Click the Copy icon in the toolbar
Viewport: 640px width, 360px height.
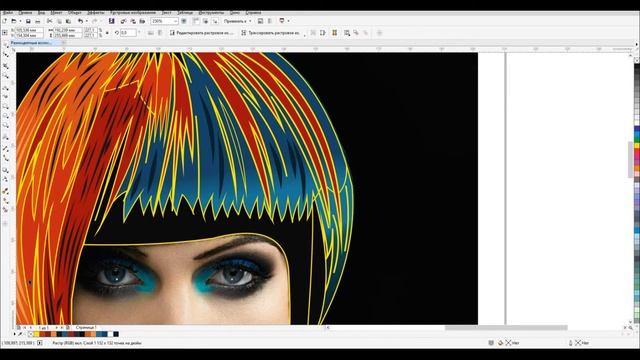(x=59, y=21)
